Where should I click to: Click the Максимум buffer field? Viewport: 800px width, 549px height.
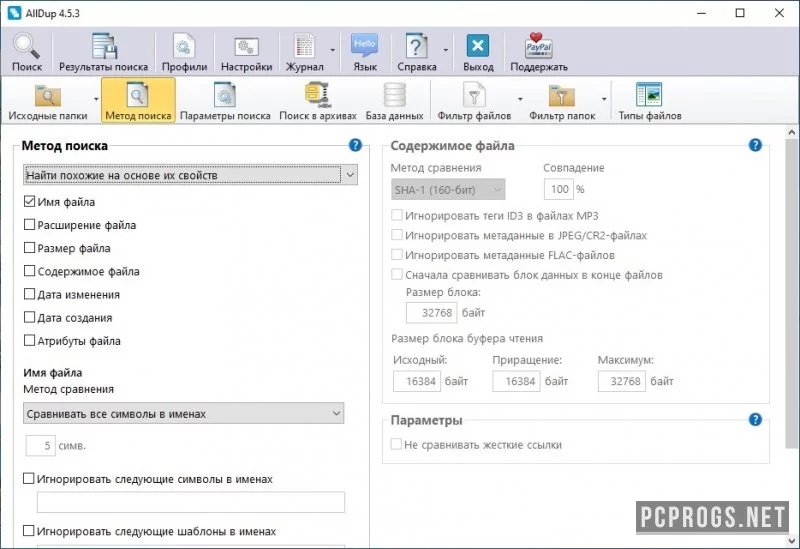(621, 381)
